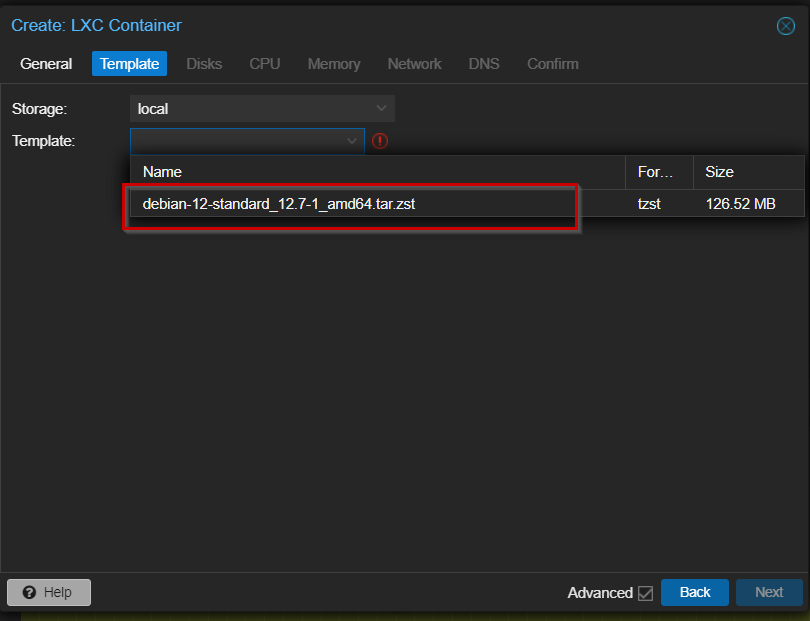Open Help documentation button

[x=49, y=592]
